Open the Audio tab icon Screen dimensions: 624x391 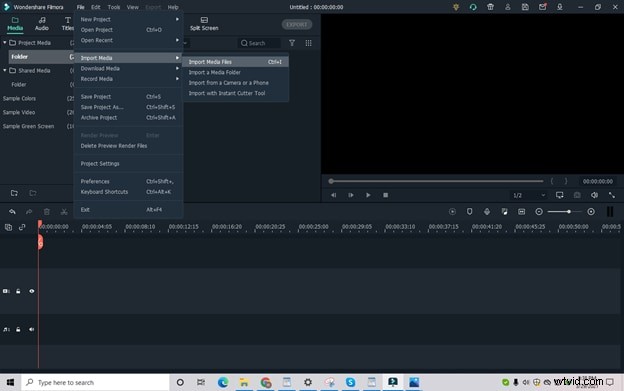pyautogui.click(x=42, y=20)
